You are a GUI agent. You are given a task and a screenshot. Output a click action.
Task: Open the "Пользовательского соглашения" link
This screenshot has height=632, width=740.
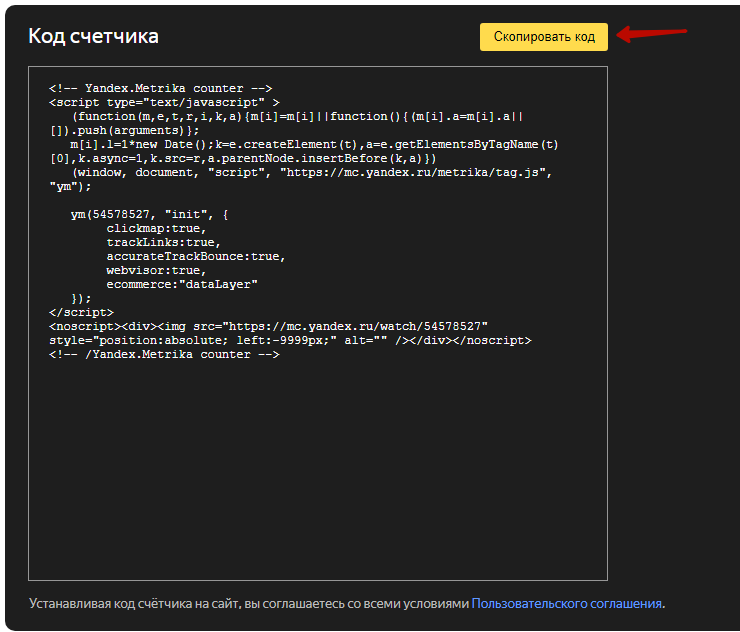567,603
